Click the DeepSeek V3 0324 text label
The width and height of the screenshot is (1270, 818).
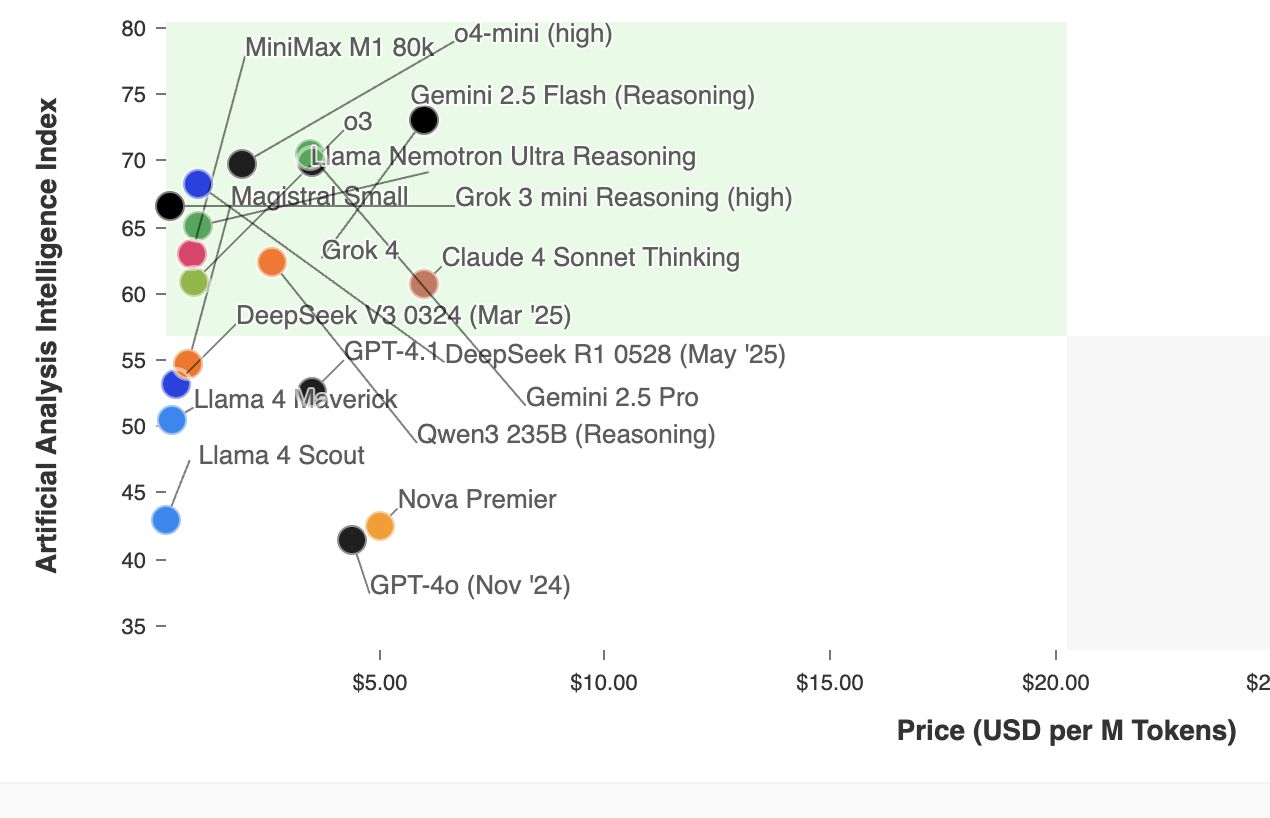pos(403,316)
